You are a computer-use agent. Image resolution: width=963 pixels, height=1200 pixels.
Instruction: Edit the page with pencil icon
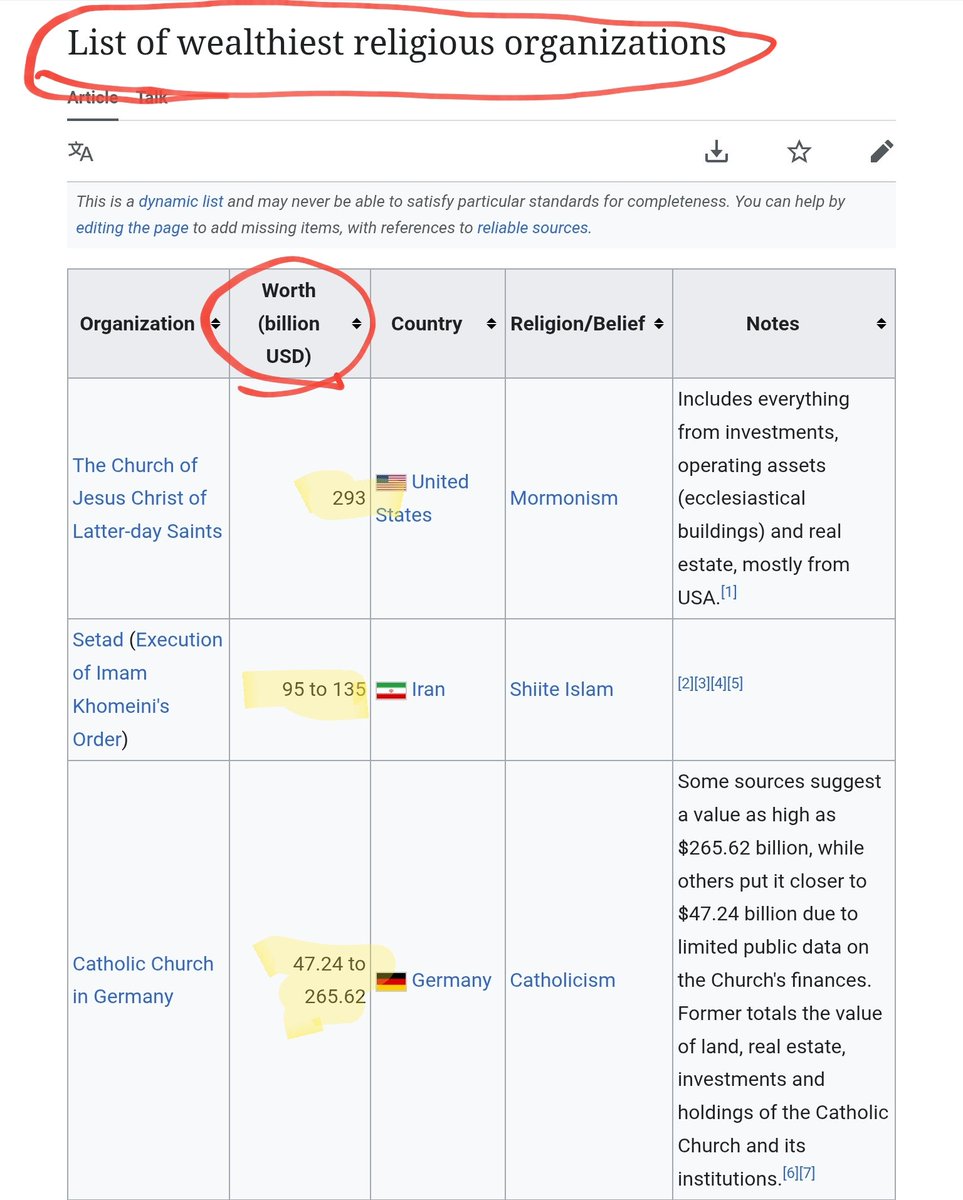tap(881, 152)
